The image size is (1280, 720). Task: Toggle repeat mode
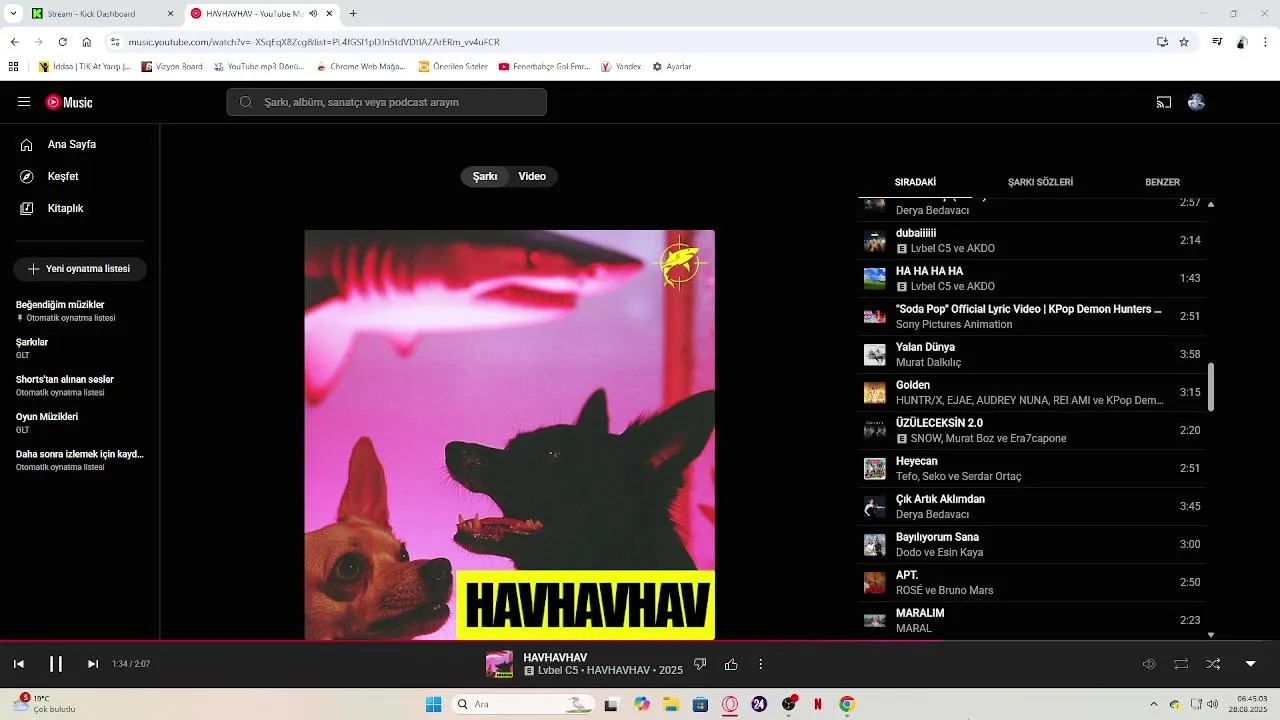[x=1181, y=664]
